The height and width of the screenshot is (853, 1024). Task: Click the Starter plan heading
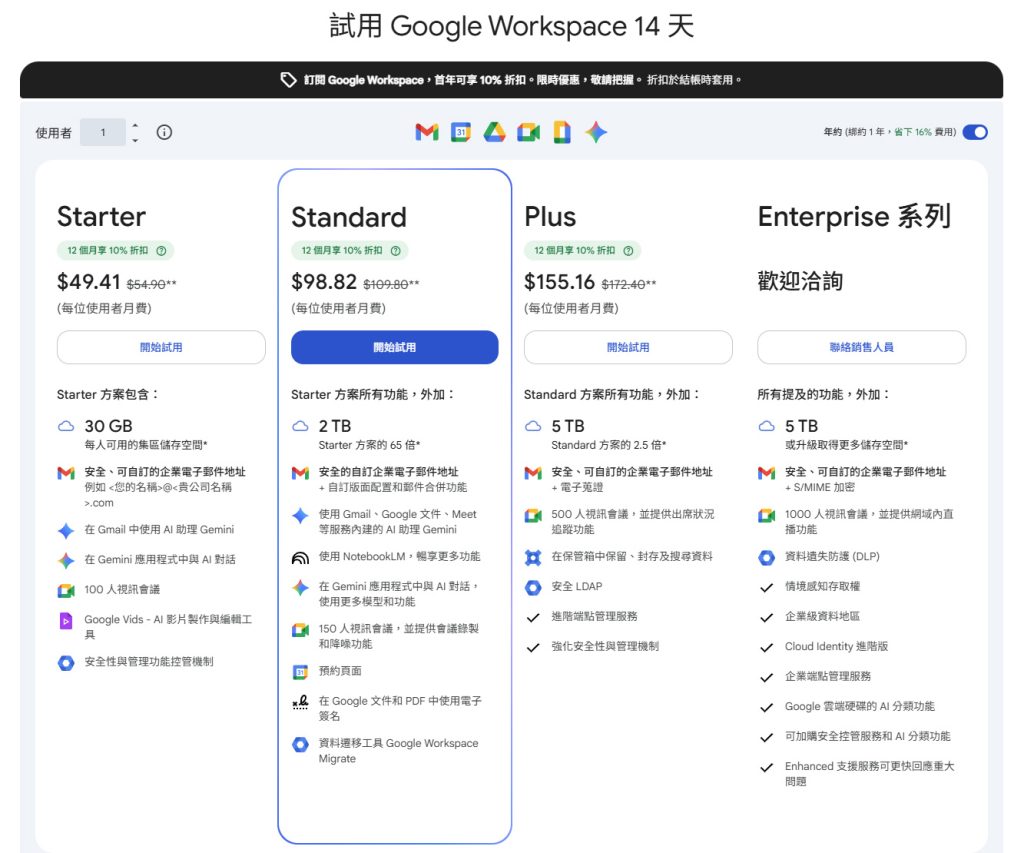pos(101,217)
